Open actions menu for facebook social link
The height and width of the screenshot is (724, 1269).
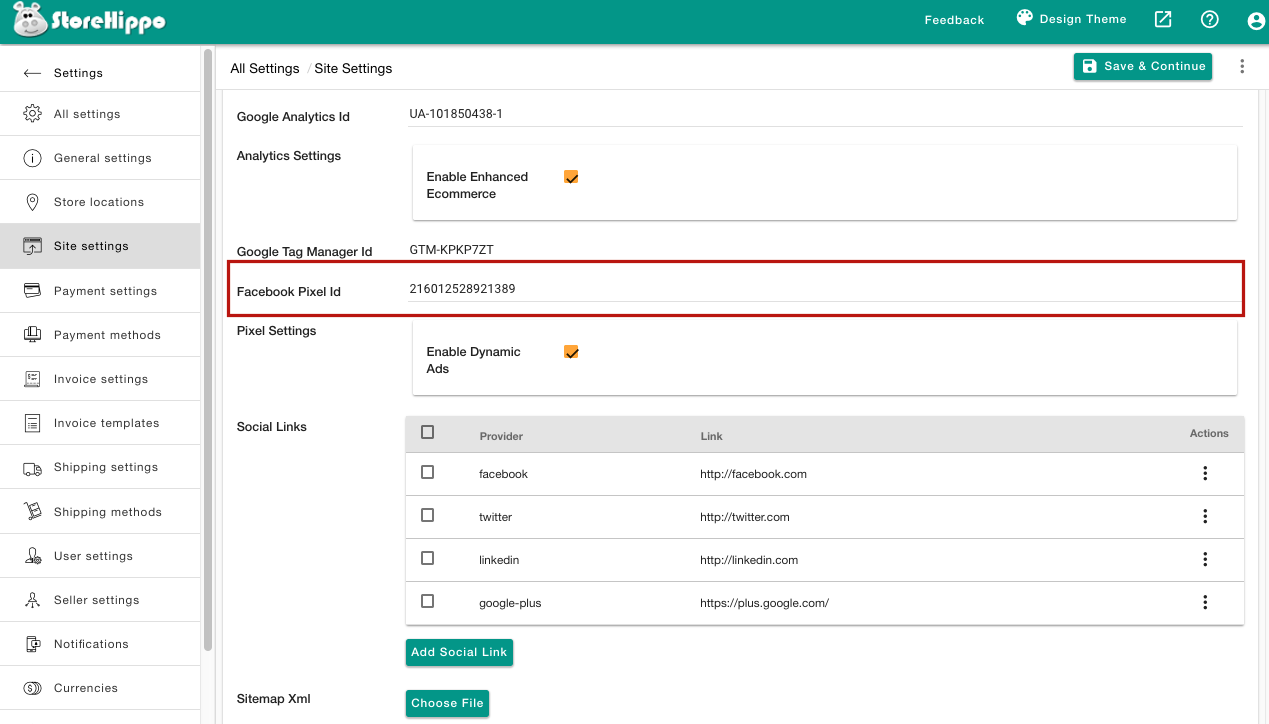tap(1205, 473)
